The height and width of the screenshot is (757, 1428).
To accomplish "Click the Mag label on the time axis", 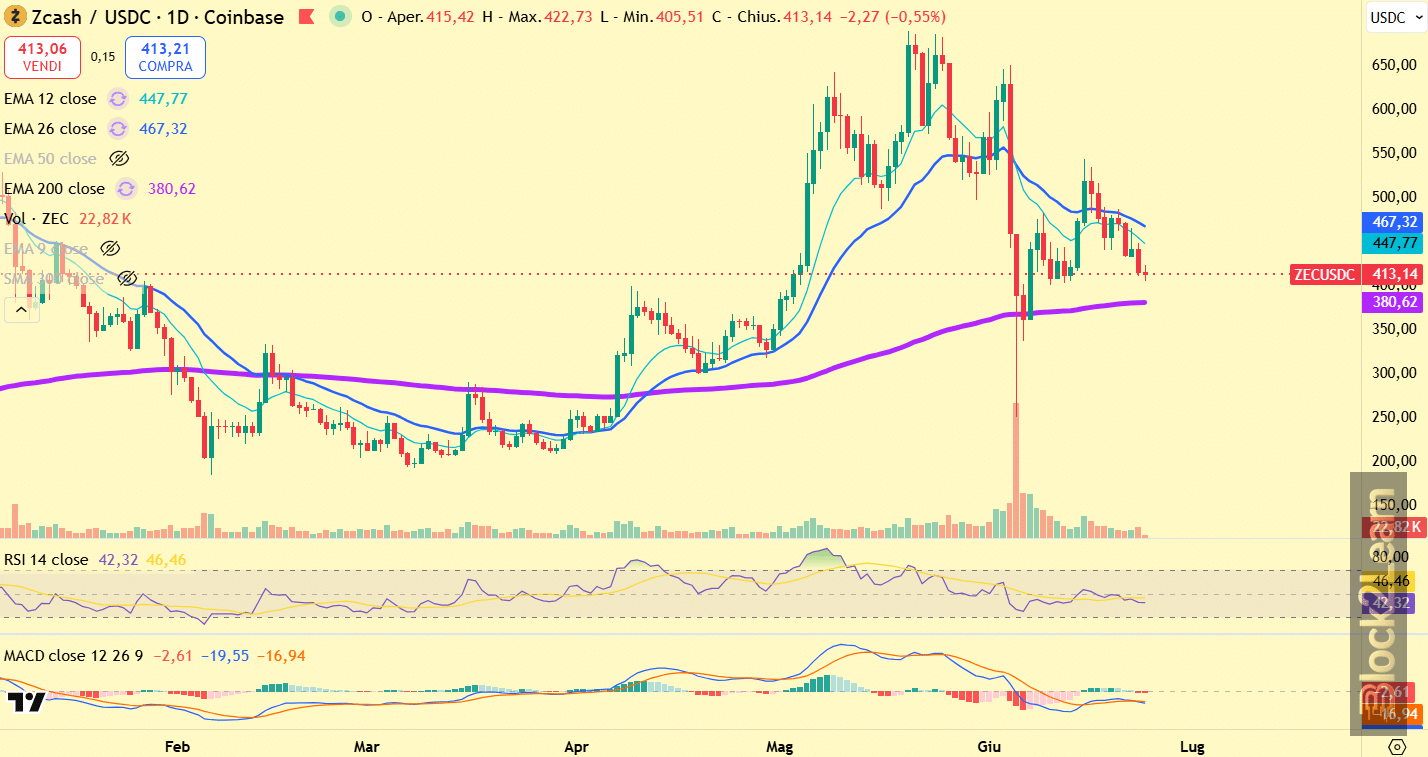I will coord(779,746).
